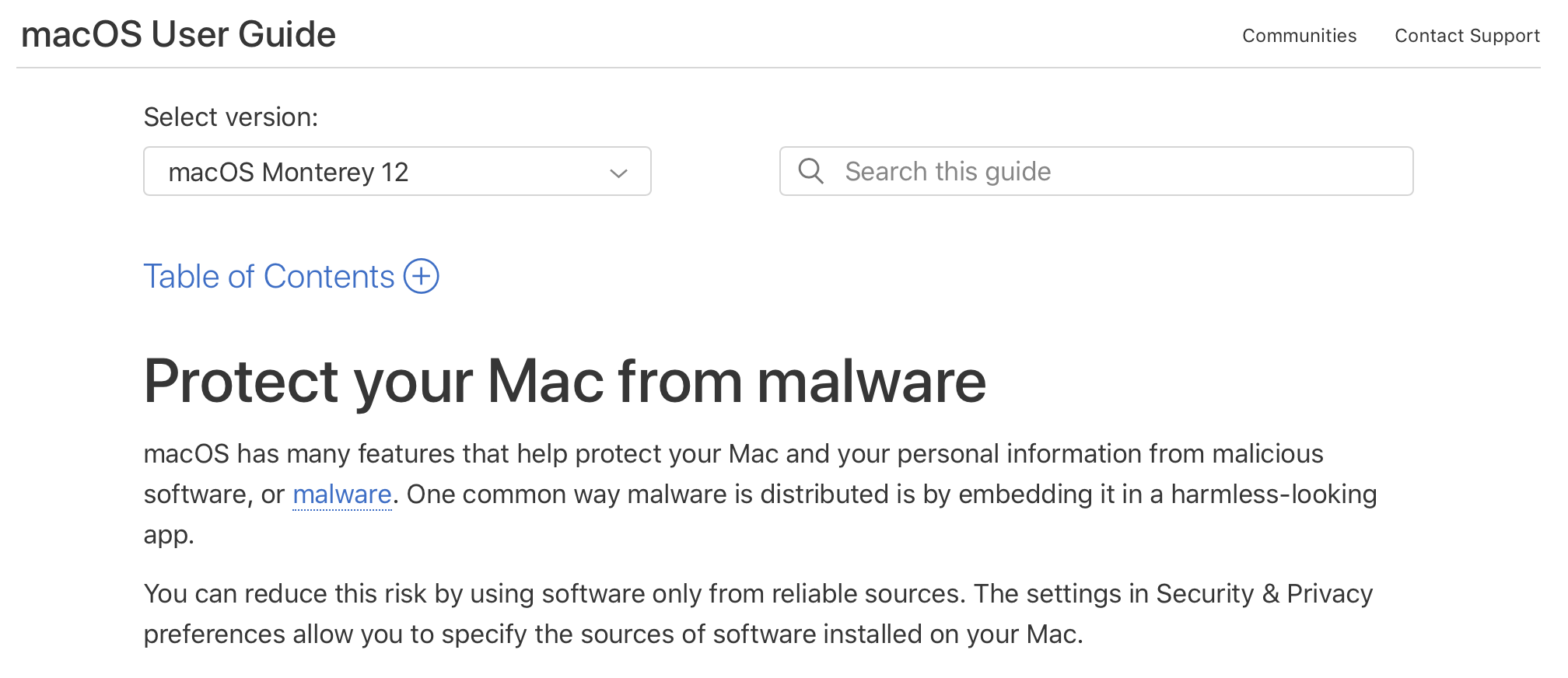Click the words "Security & Privacy" in the text
Screen dimensions: 1568x678
[x=1264, y=594]
